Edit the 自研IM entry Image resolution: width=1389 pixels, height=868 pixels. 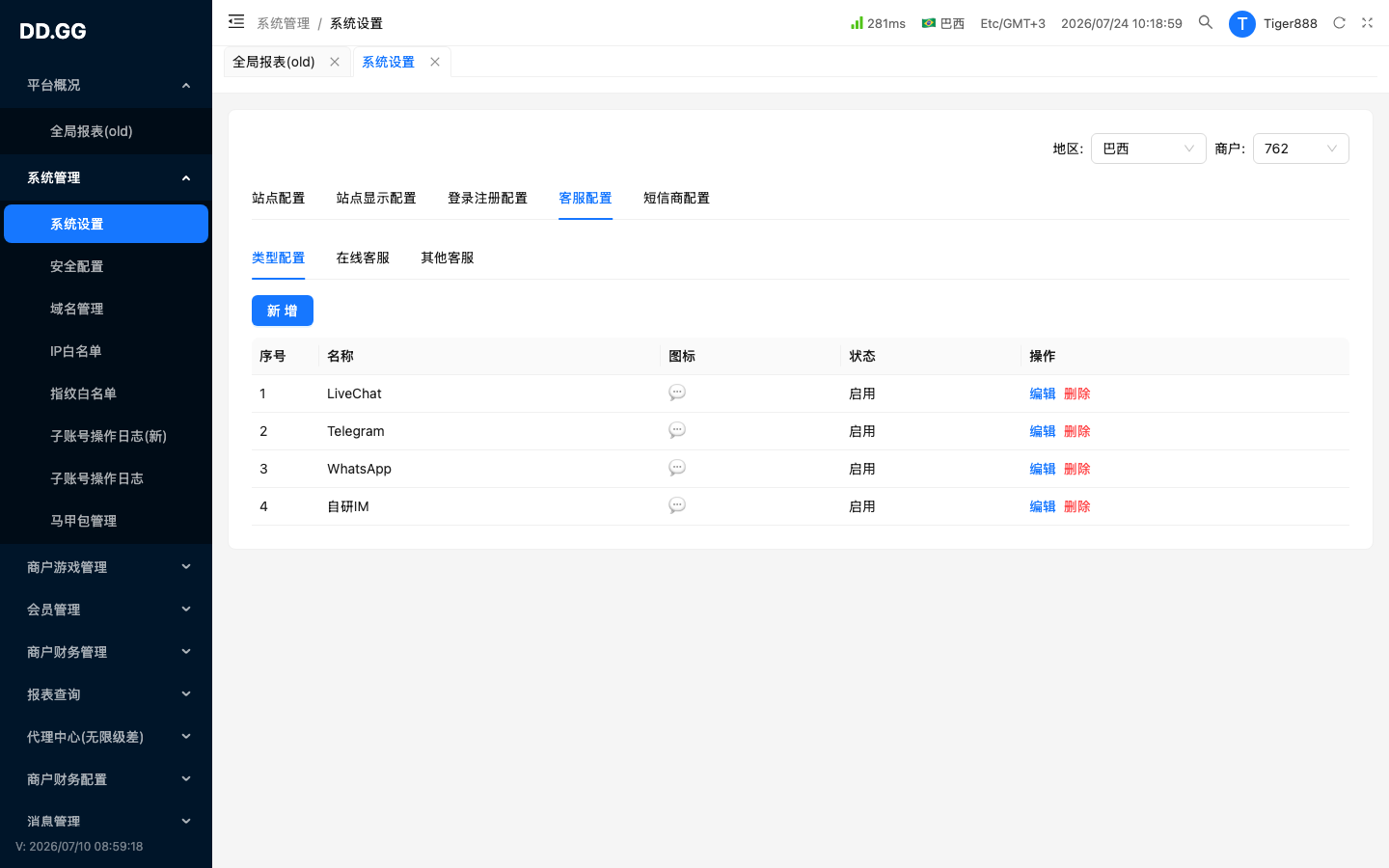tap(1043, 506)
